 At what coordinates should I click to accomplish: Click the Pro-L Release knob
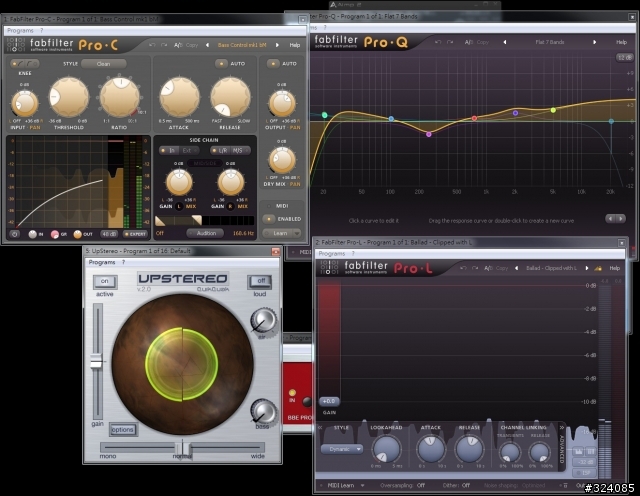[x=469, y=449]
